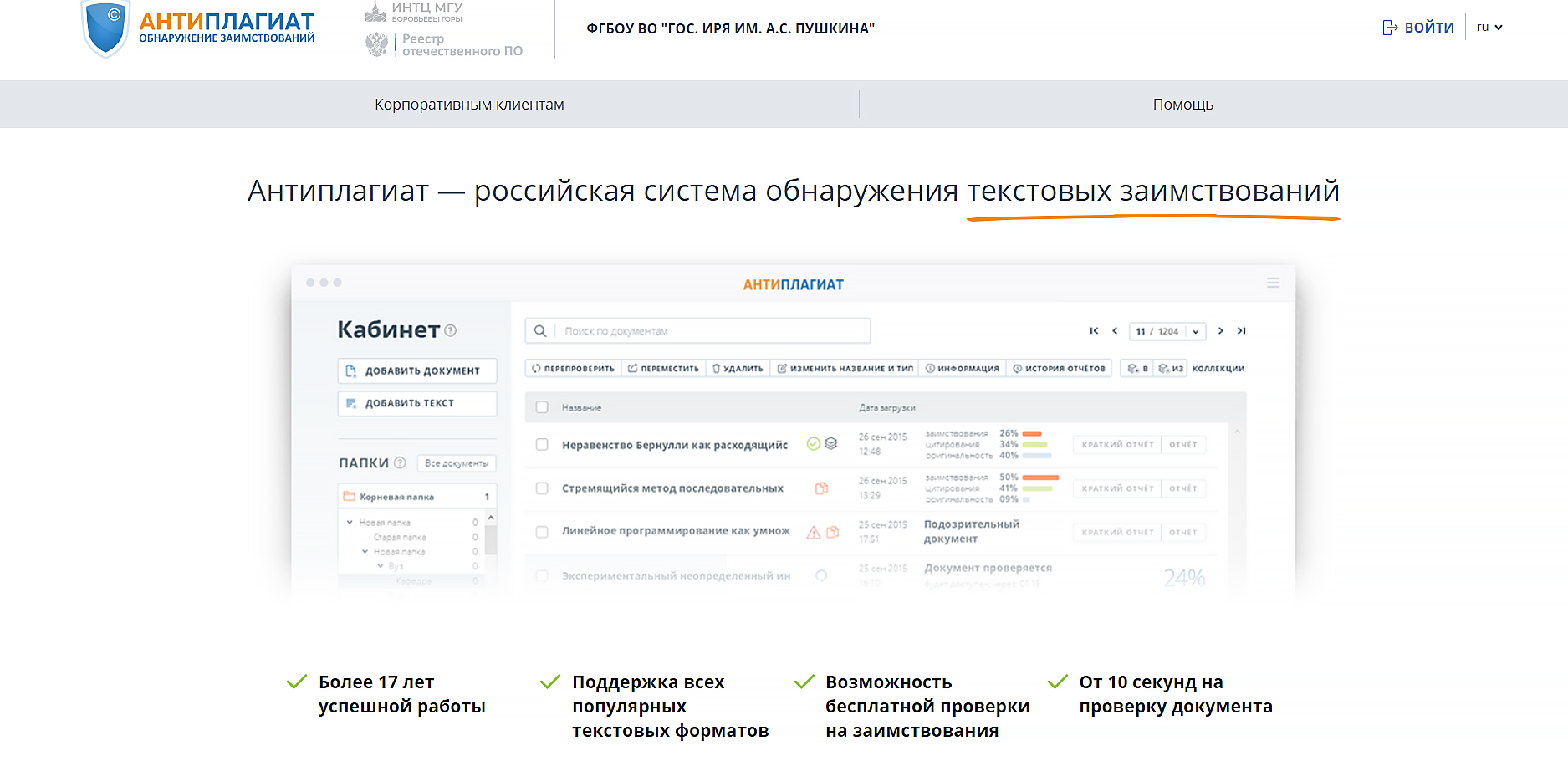Toggle the select-all checkbox in table header
This screenshot has width=1568, height=761.
click(x=542, y=407)
